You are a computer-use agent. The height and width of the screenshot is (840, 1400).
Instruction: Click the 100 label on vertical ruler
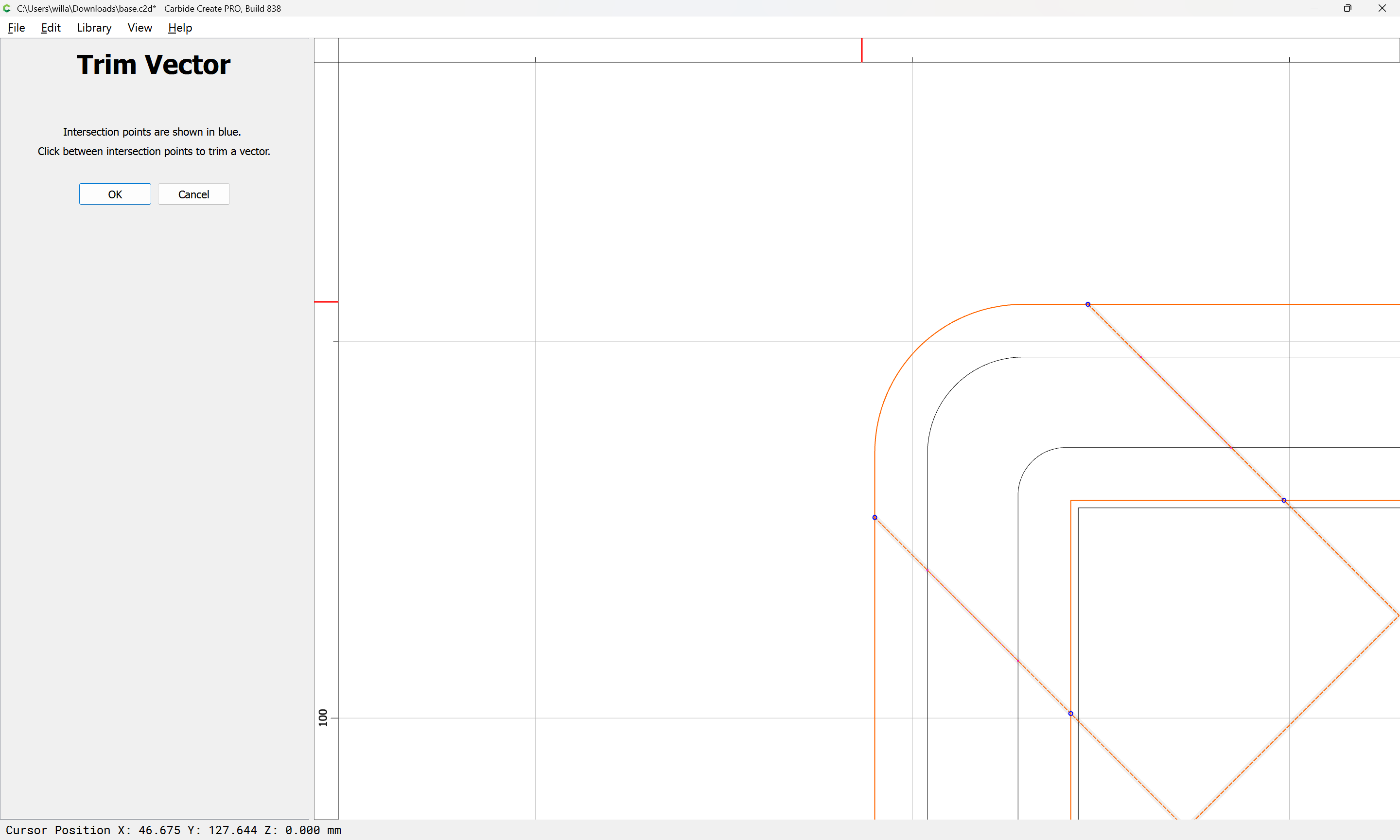323,717
